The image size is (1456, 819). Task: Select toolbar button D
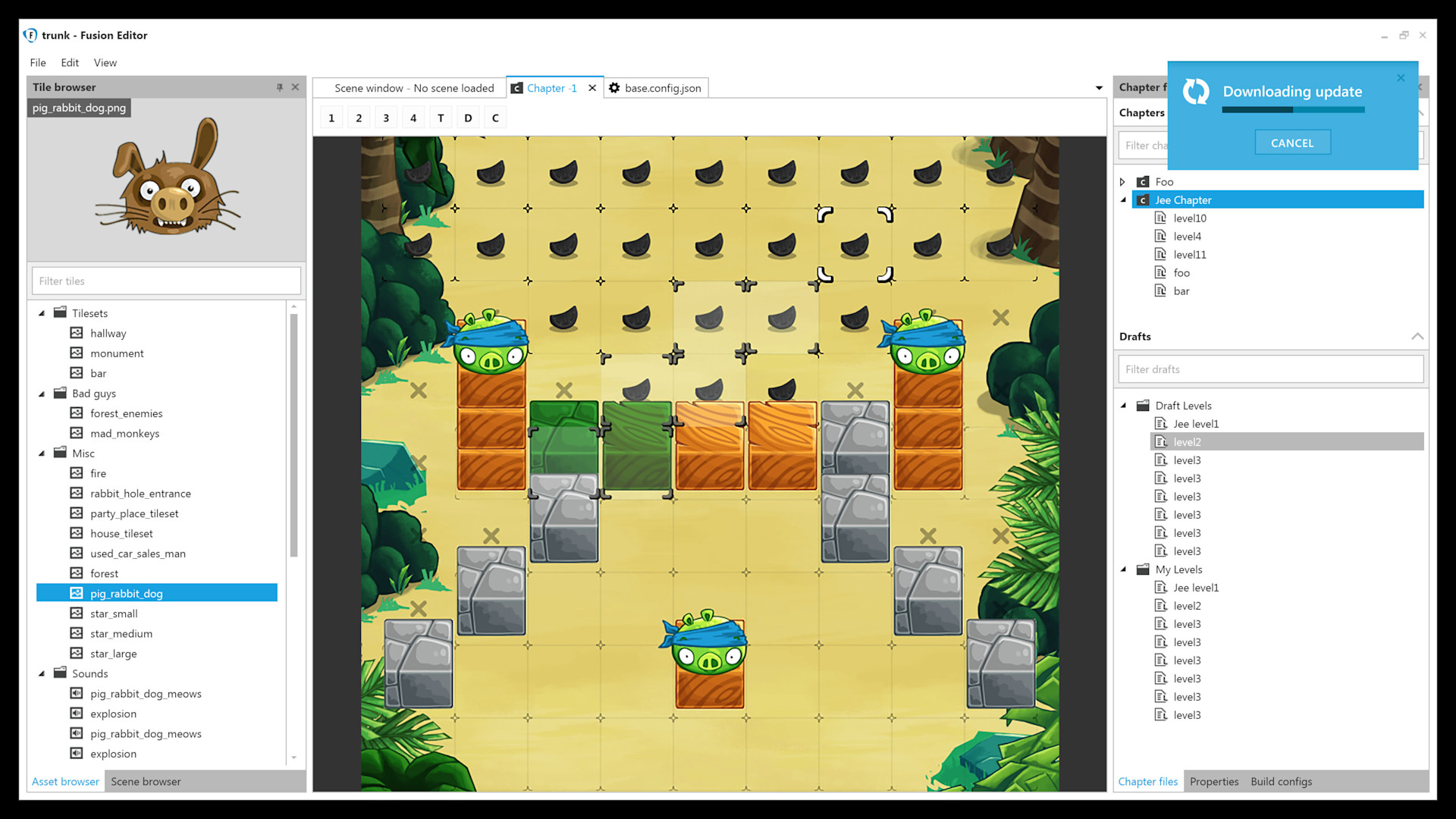pyautogui.click(x=468, y=118)
